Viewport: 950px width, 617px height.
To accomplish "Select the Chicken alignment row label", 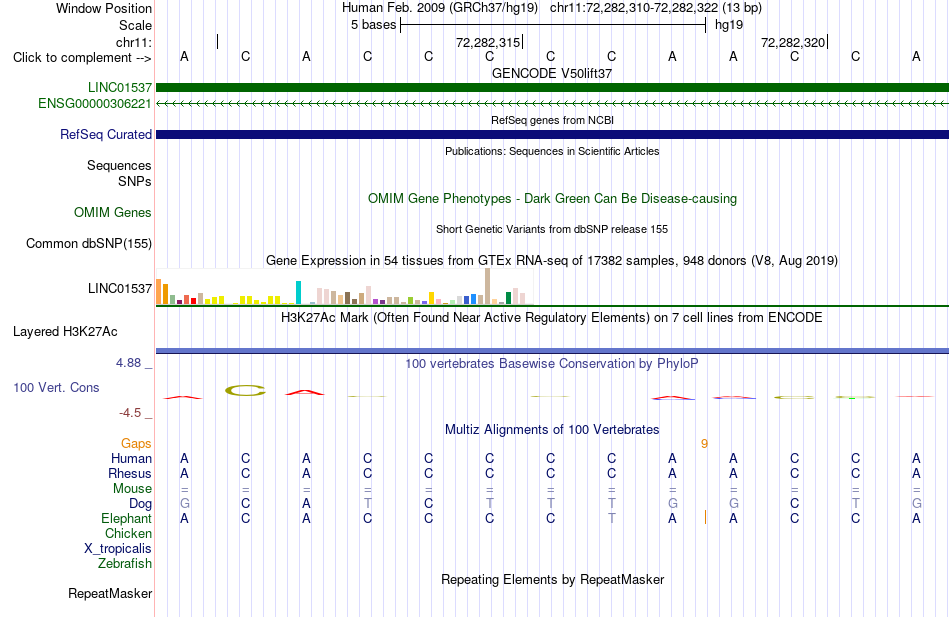I will [x=128, y=533].
